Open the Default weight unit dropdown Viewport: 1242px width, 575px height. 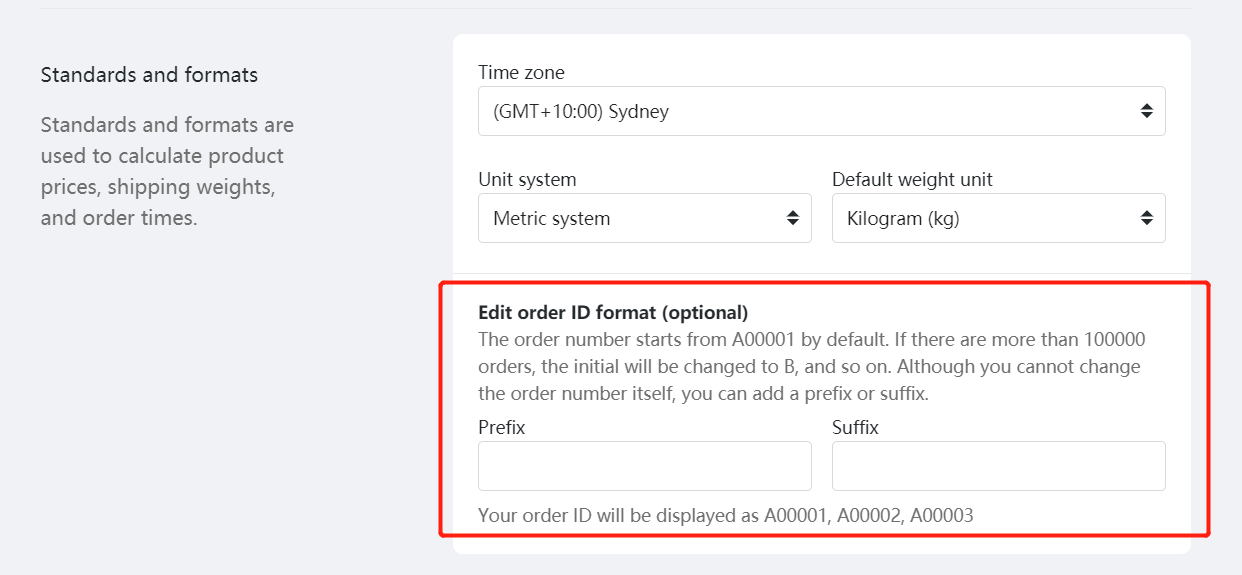coord(998,218)
